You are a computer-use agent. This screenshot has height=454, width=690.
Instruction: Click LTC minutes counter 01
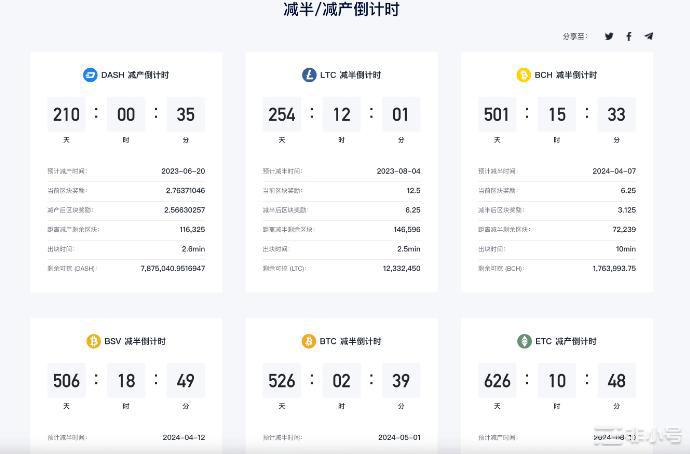pyautogui.click(x=401, y=114)
